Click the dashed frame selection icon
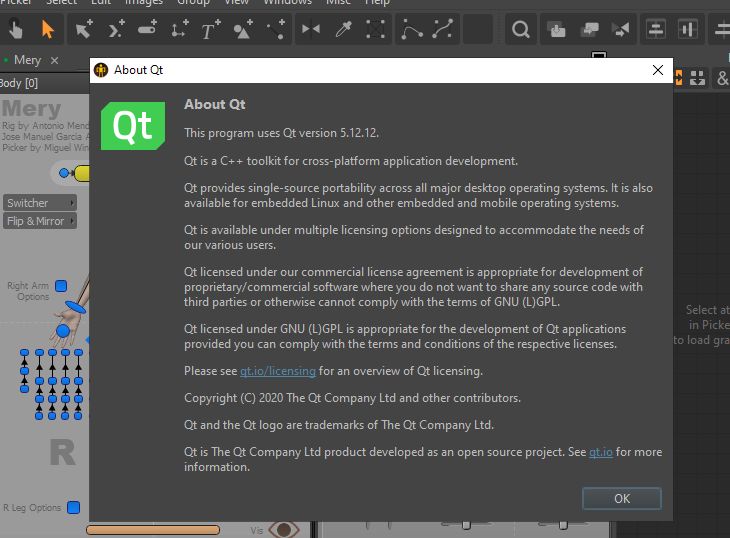 click(x=375, y=30)
